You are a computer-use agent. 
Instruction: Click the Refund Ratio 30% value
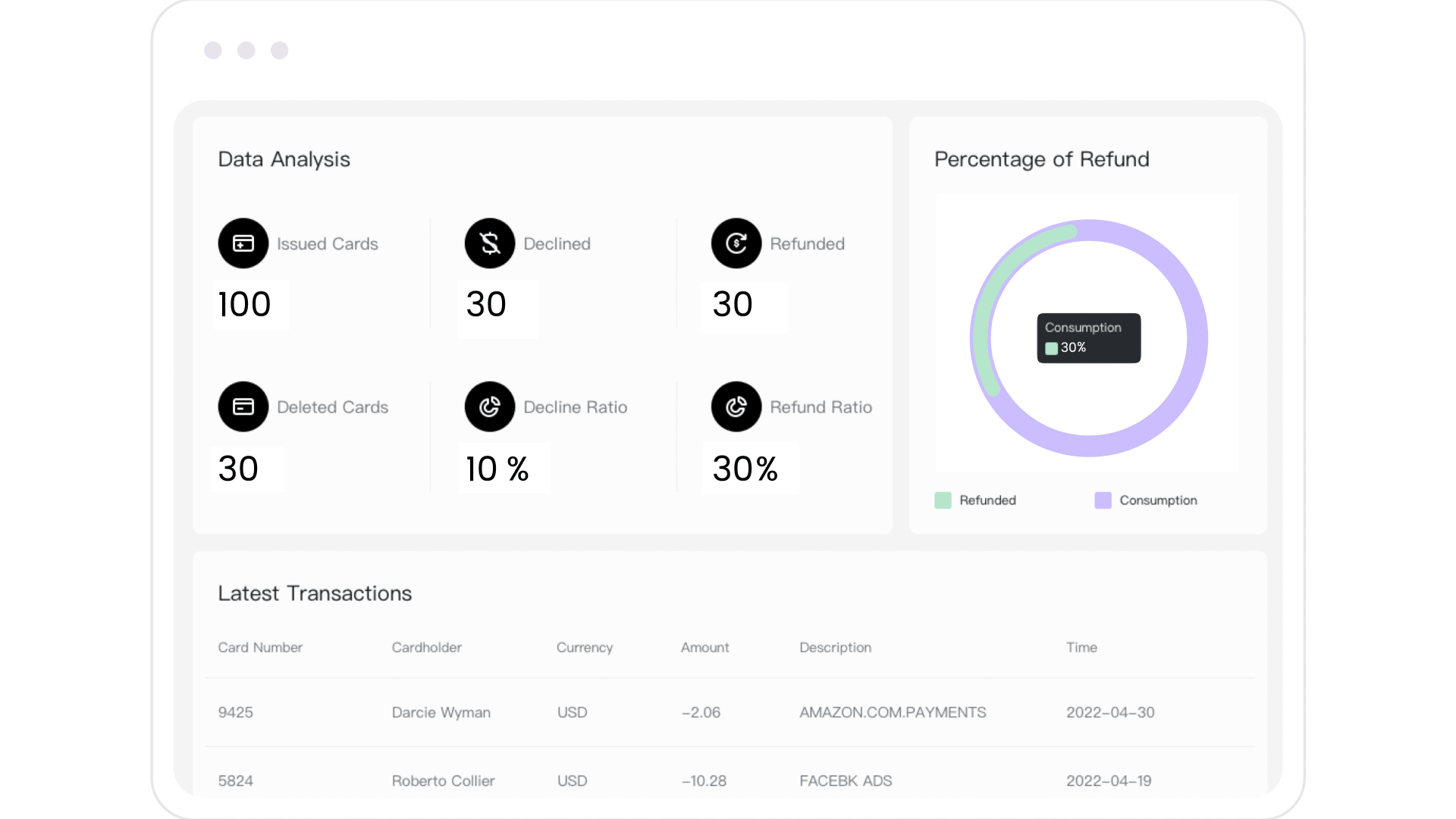coord(745,469)
